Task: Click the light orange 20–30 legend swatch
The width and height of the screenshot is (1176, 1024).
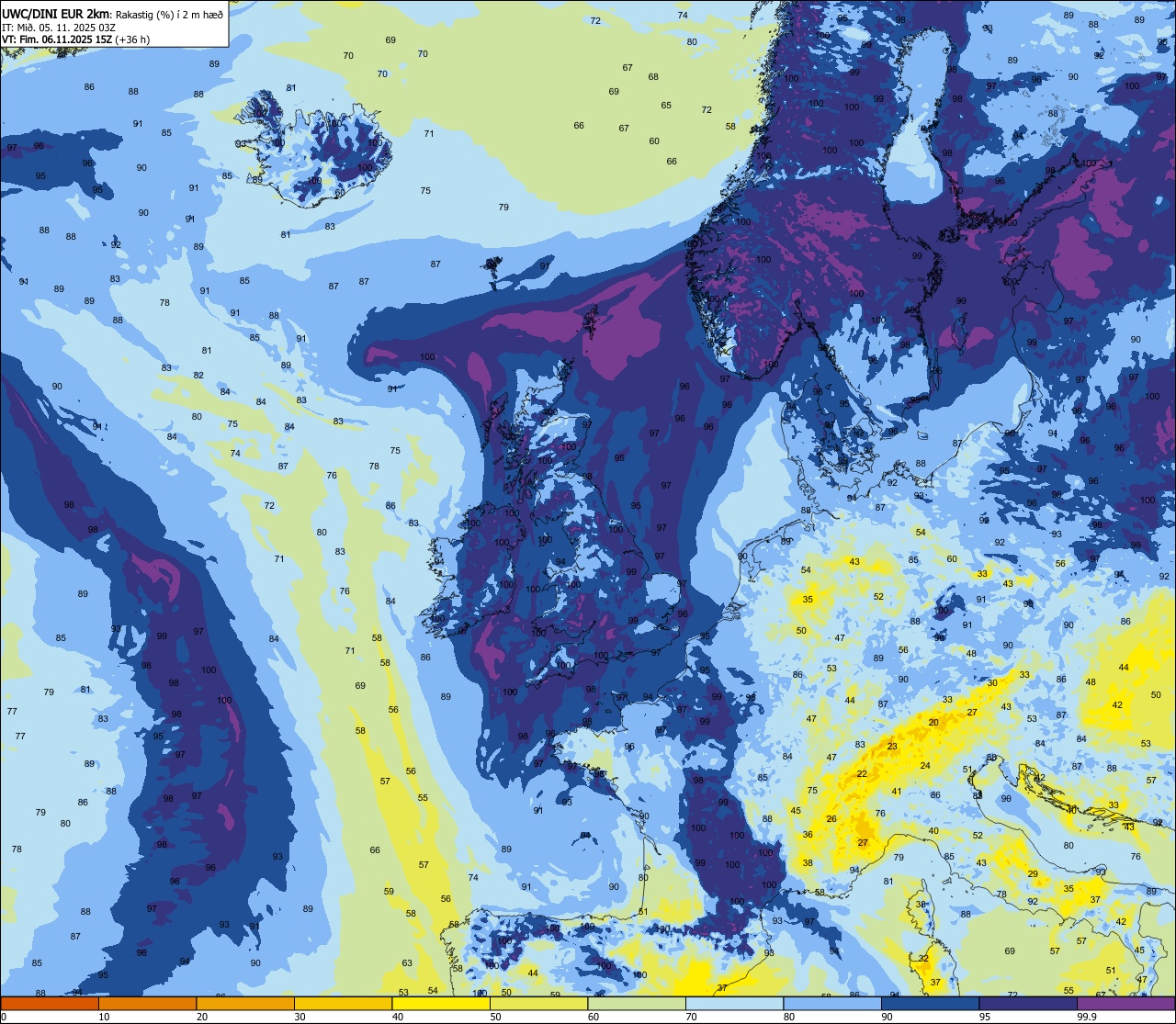Action: [245, 1003]
